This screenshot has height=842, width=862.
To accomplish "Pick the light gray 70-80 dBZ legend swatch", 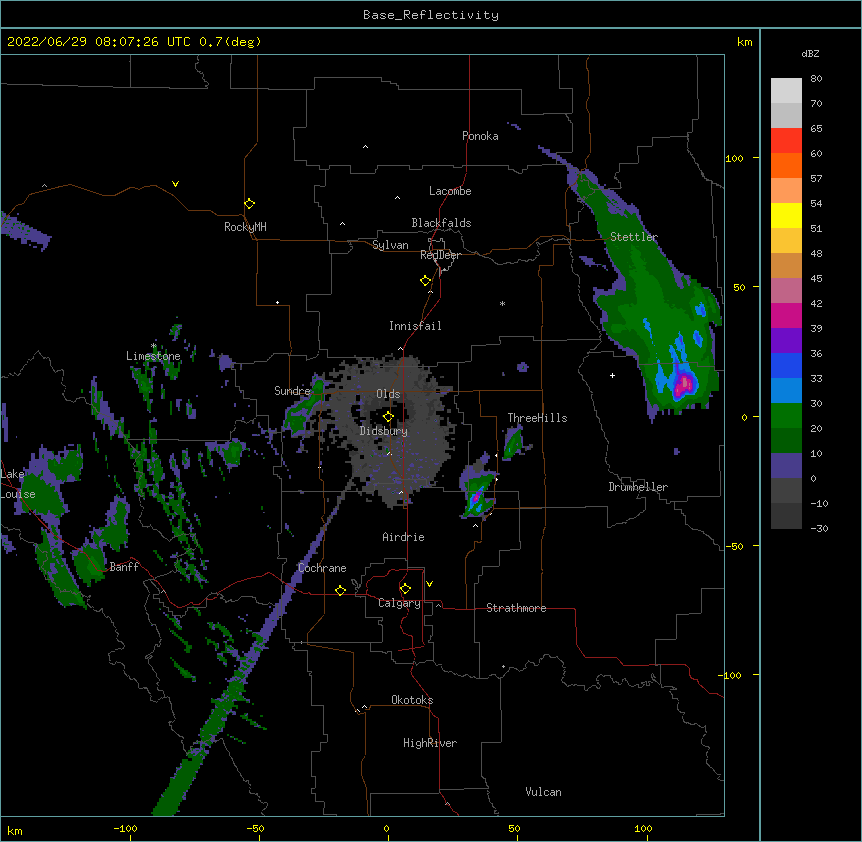I will click(786, 90).
